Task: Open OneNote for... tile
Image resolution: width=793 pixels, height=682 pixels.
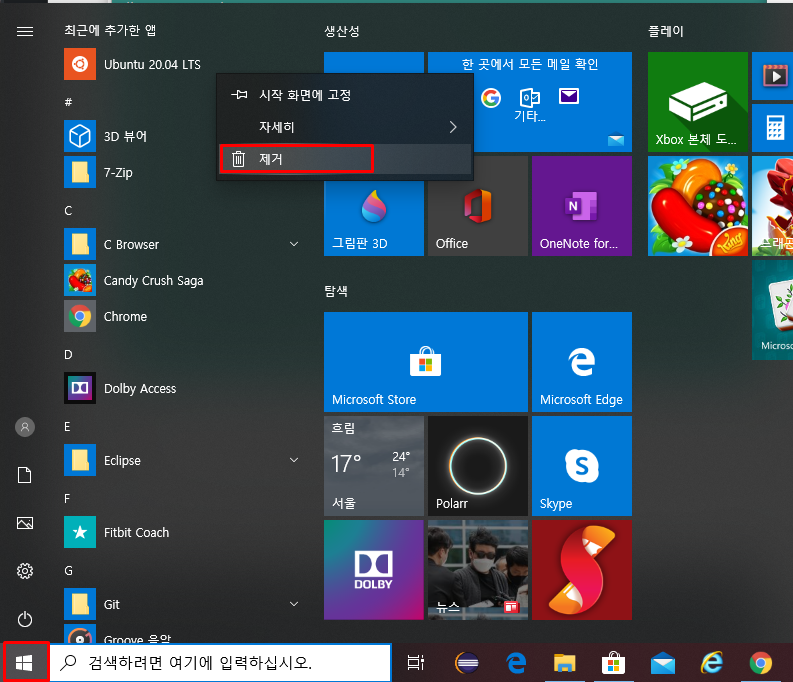Action: click(x=582, y=206)
